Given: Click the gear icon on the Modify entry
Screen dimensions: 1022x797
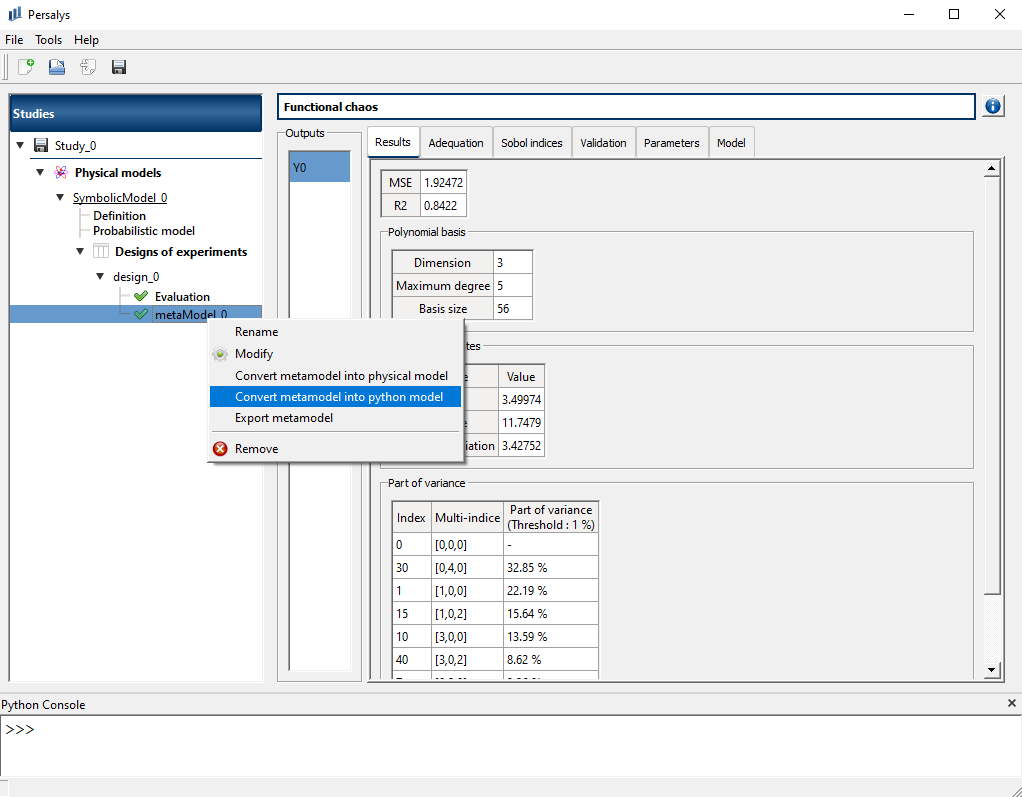Looking at the screenshot, I should tap(220, 354).
